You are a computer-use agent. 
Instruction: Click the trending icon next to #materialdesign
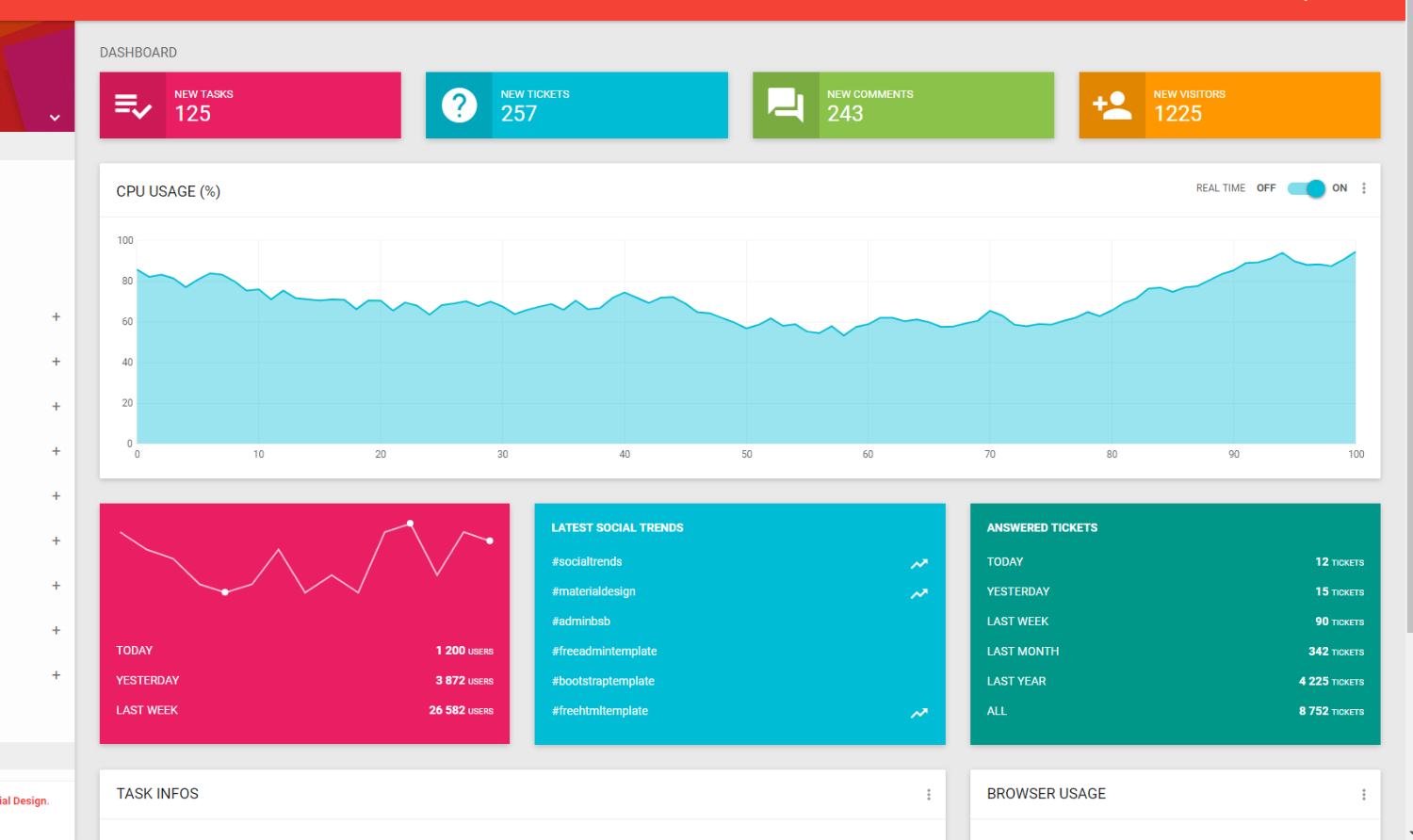tap(918, 593)
